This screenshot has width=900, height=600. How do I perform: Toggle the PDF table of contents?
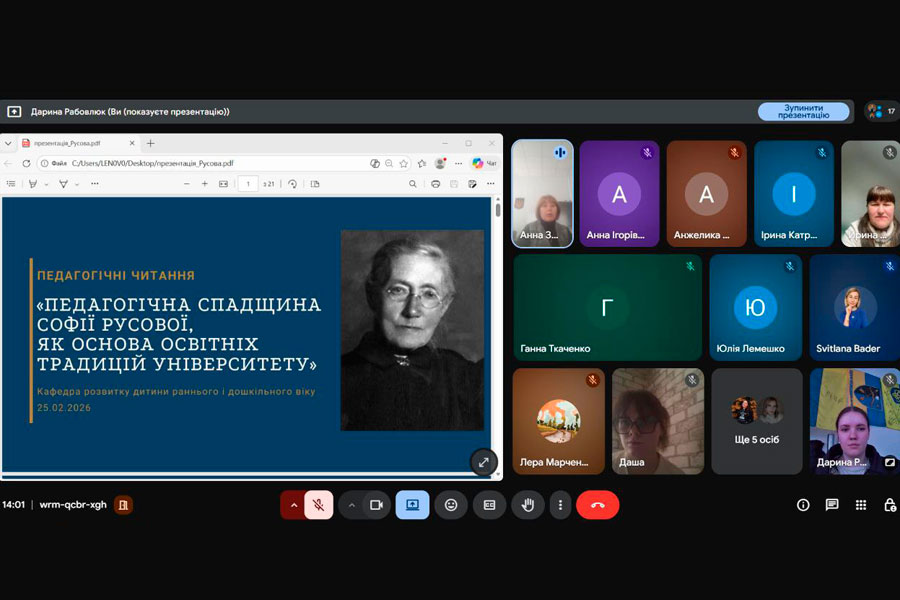coord(11,184)
